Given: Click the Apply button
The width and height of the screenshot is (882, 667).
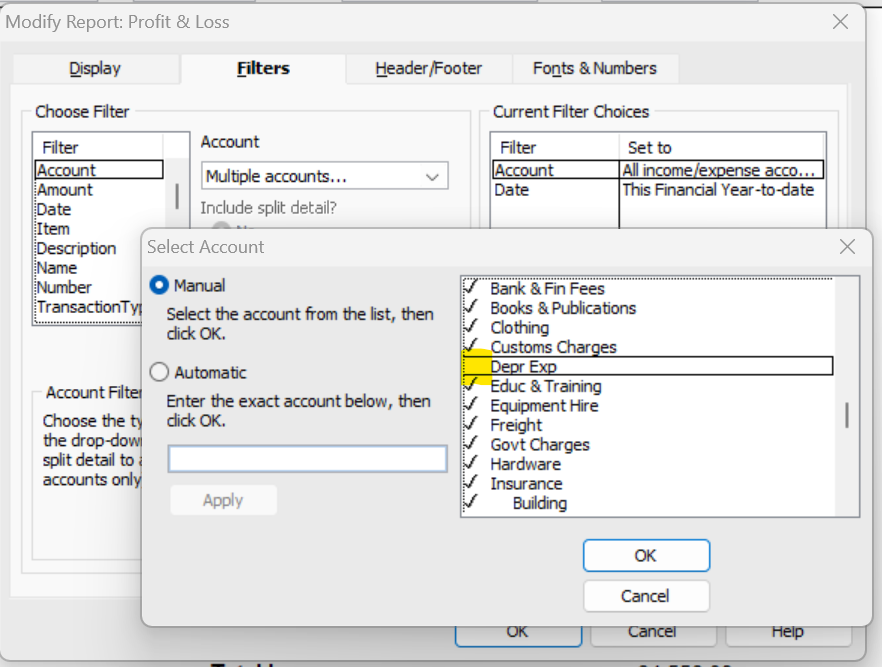Looking at the screenshot, I should point(223,500).
